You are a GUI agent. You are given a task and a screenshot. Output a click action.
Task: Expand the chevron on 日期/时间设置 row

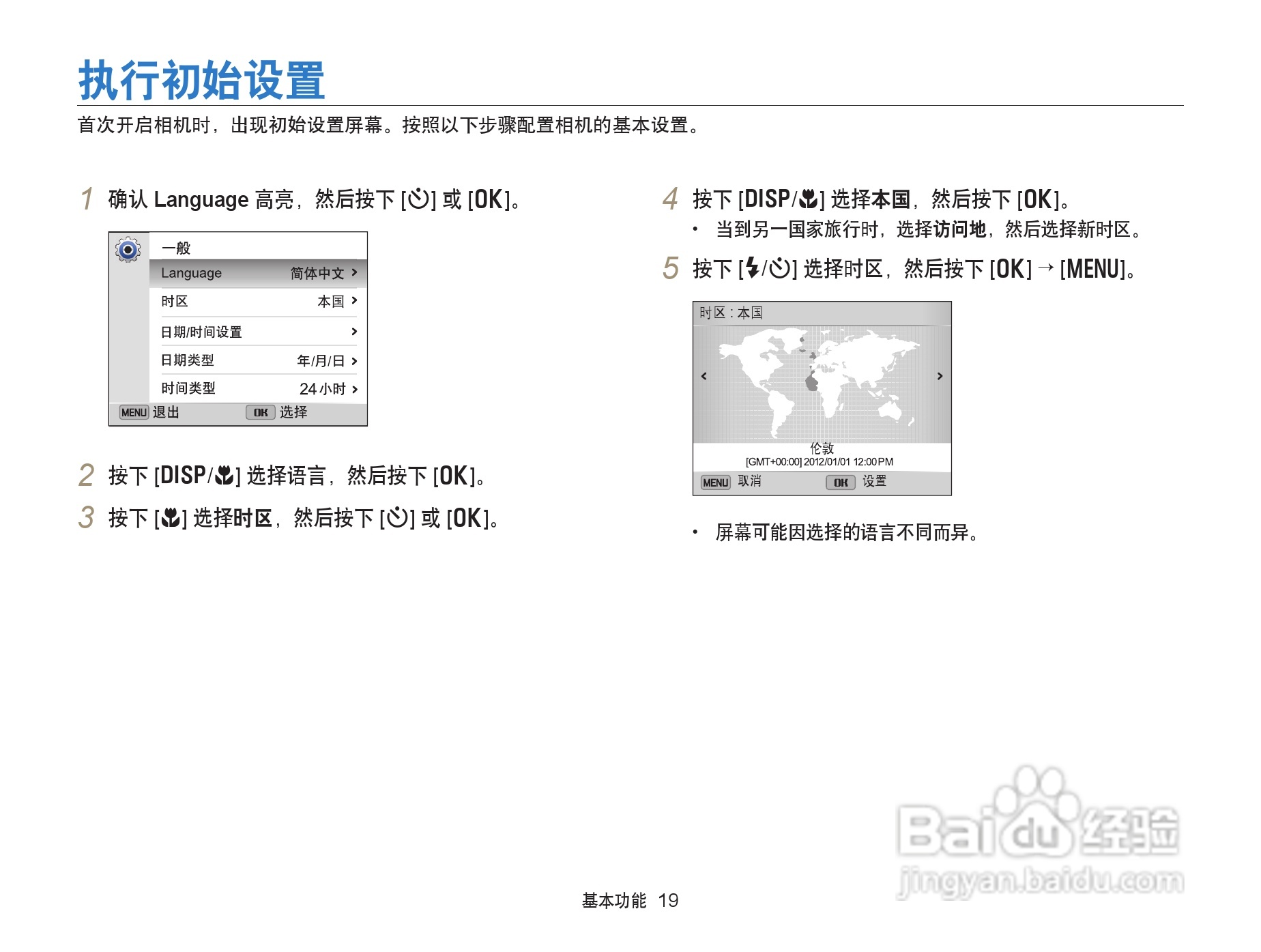(354, 332)
